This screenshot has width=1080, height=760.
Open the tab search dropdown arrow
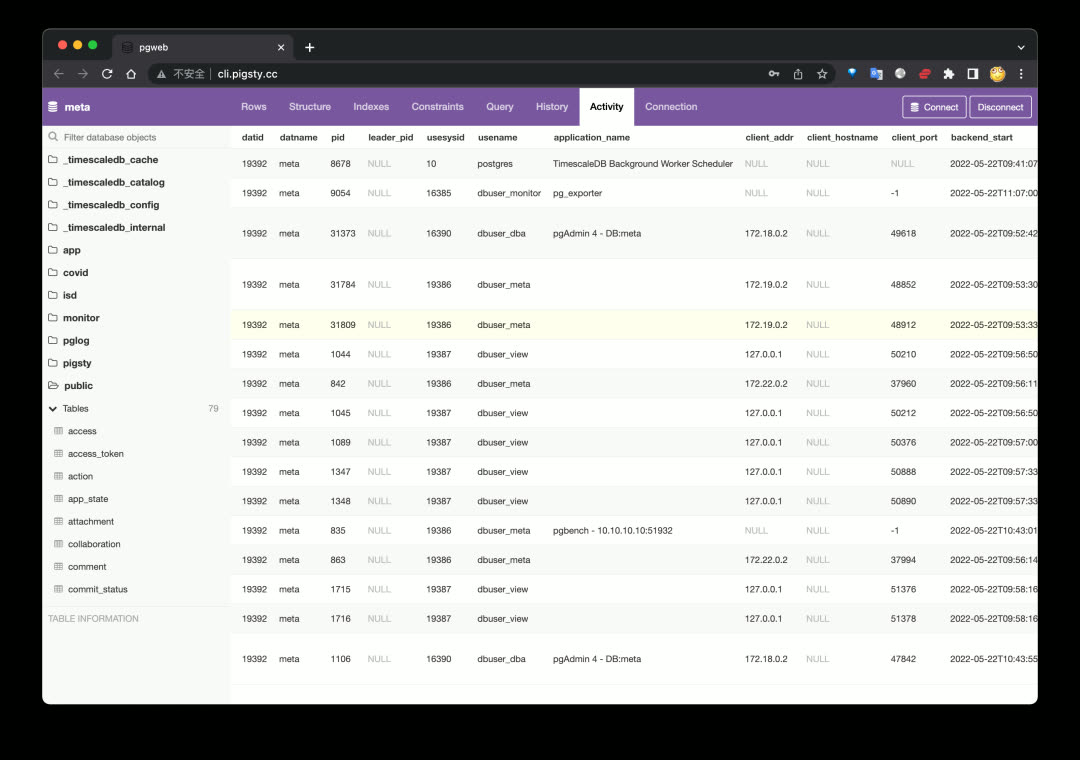click(1021, 47)
